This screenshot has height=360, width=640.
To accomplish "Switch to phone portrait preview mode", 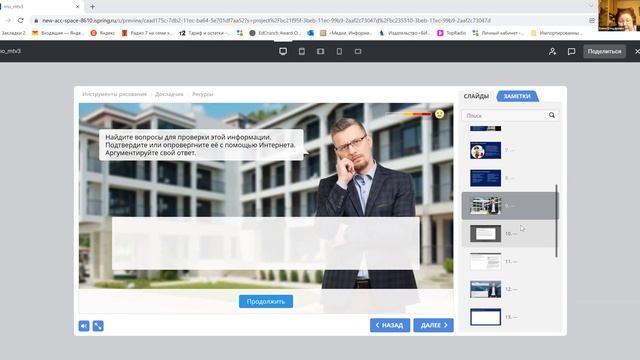I will 339,51.
